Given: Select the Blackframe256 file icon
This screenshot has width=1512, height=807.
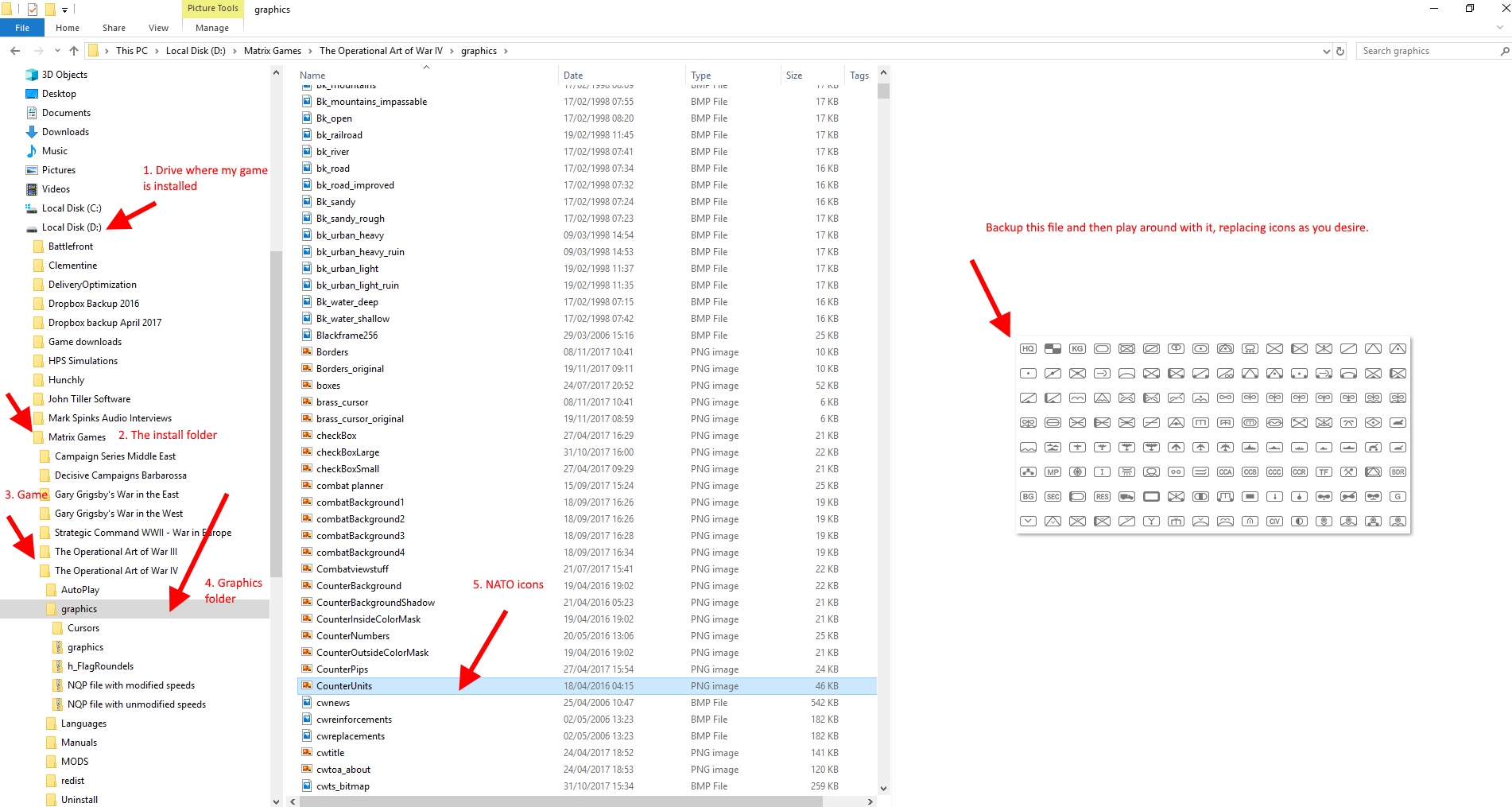Looking at the screenshot, I should (x=307, y=336).
